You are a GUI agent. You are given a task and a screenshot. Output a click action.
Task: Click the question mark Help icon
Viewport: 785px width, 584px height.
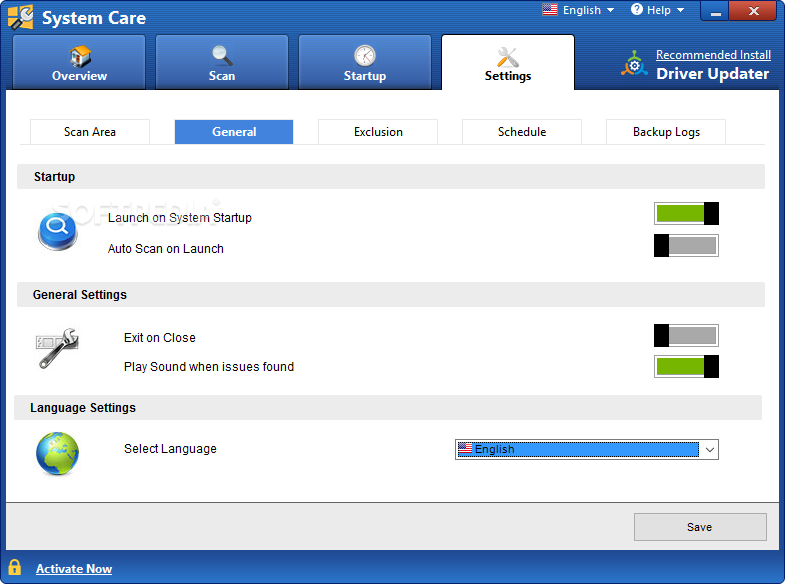click(x=636, y=10)
